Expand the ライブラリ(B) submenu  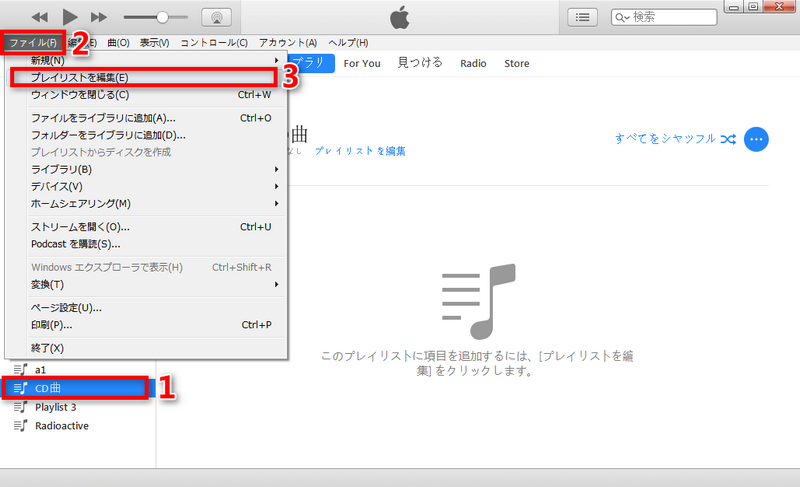146,169
